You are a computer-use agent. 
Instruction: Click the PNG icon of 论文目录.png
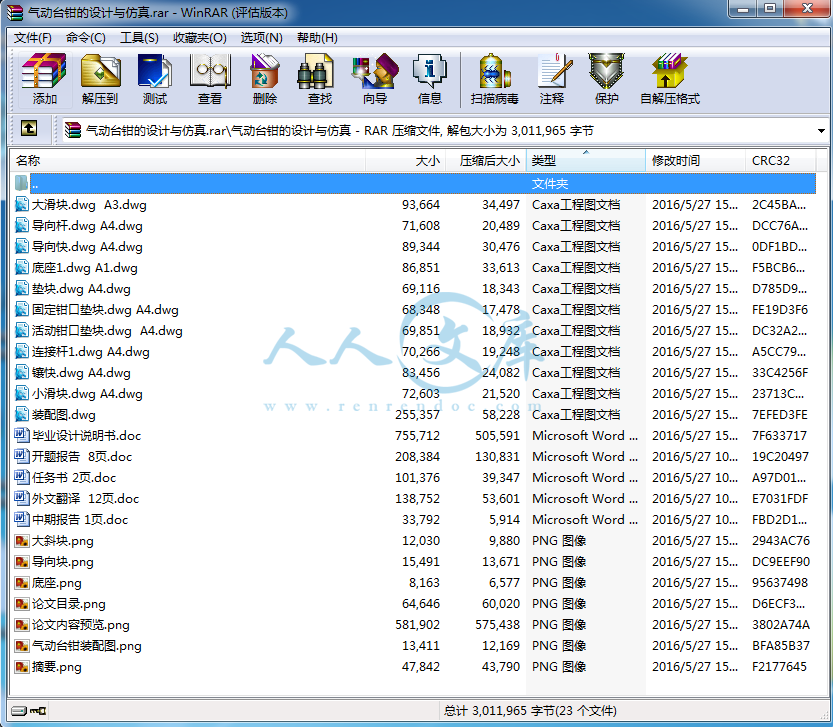pos(22,604)
